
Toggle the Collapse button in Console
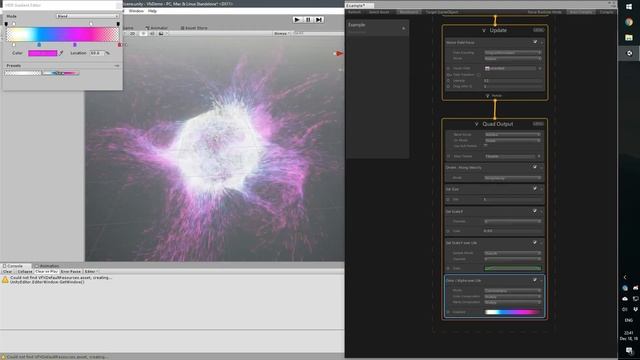pos(24,271)
